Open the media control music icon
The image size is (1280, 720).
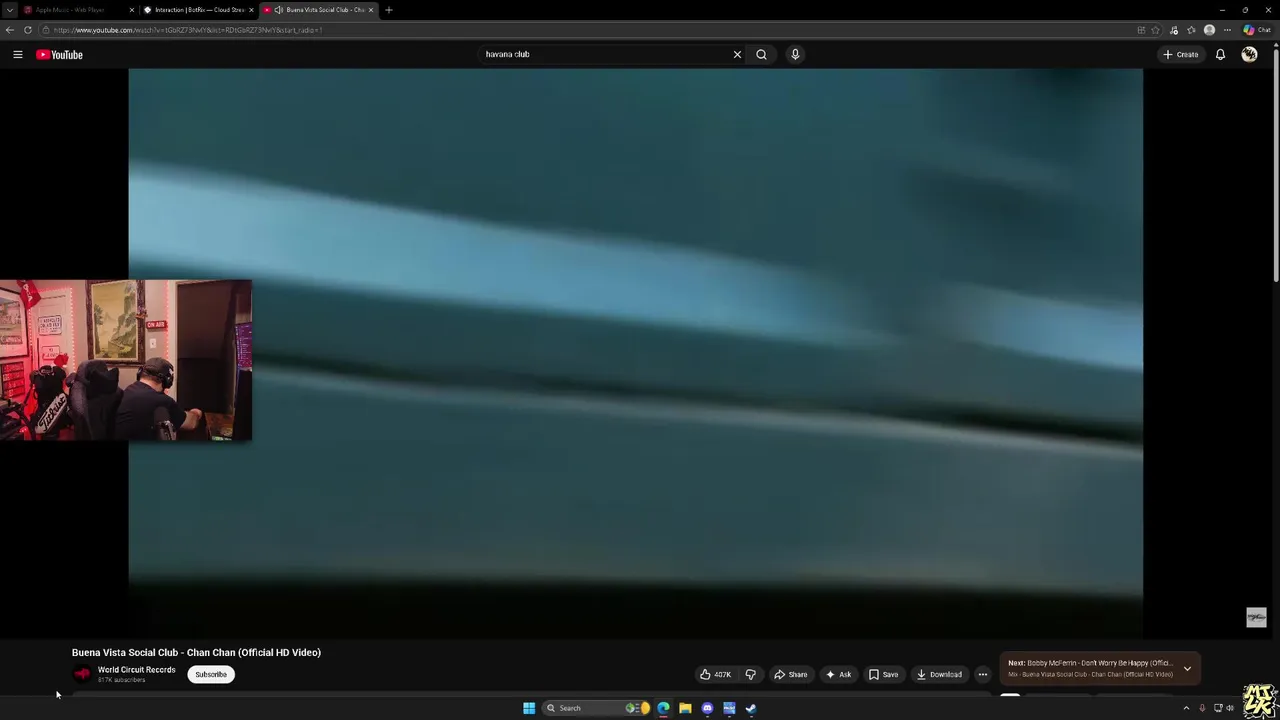pos(1174,30)
